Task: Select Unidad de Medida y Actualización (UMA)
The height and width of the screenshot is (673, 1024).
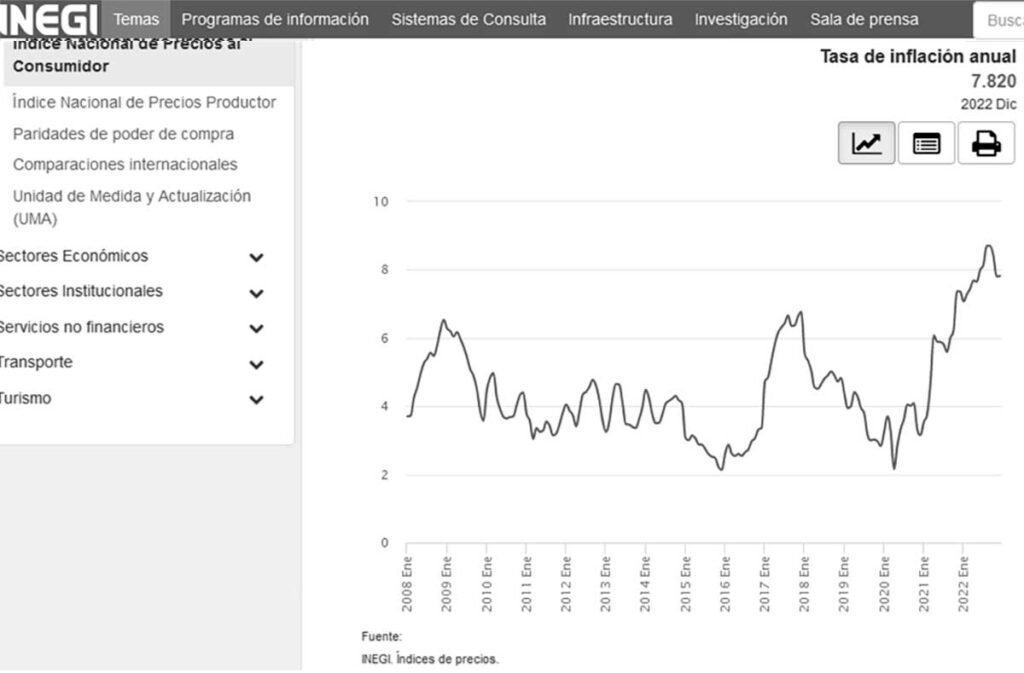Action: [130, 196]
